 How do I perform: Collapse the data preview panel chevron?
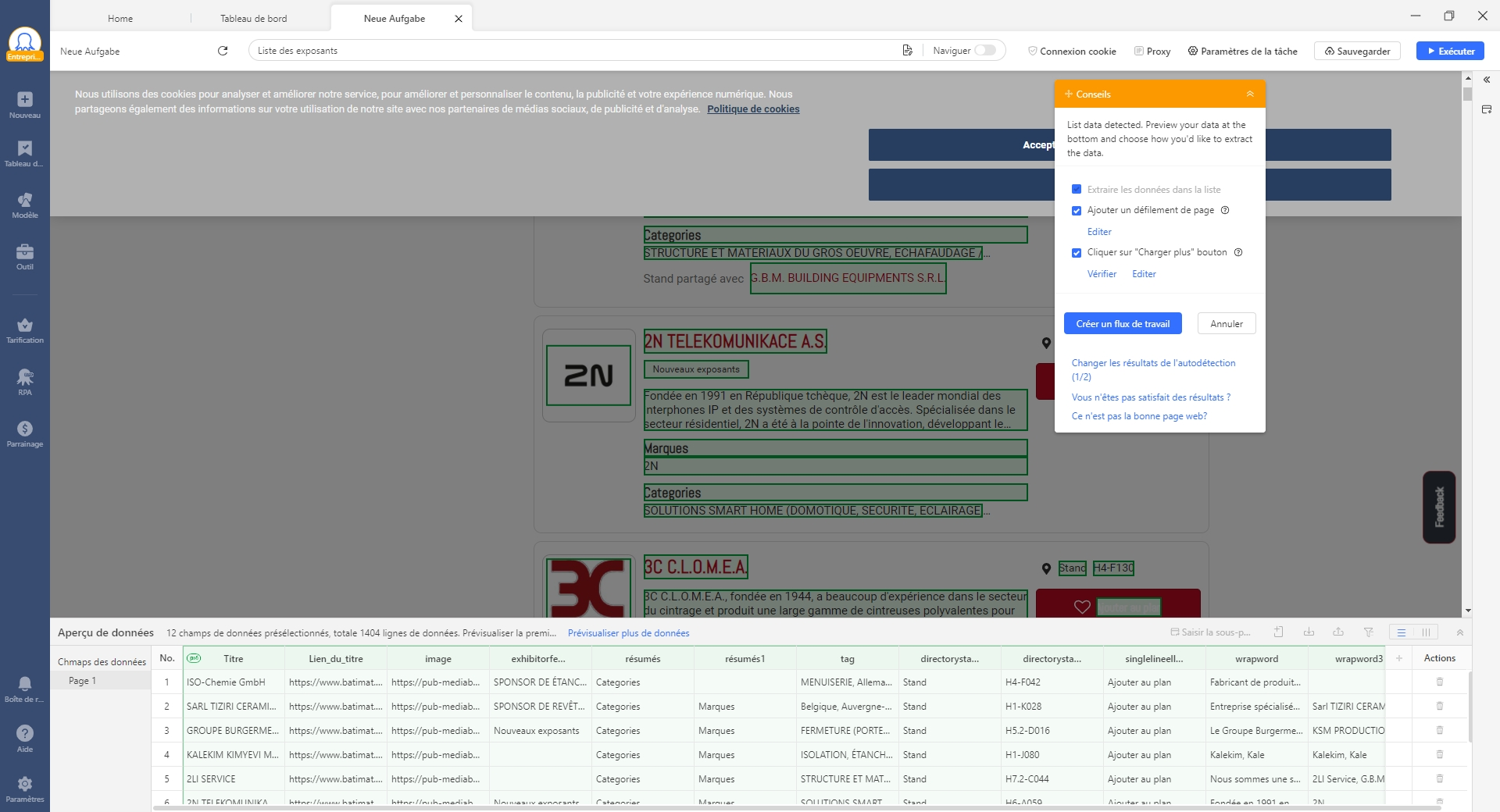coord(1460,632)
